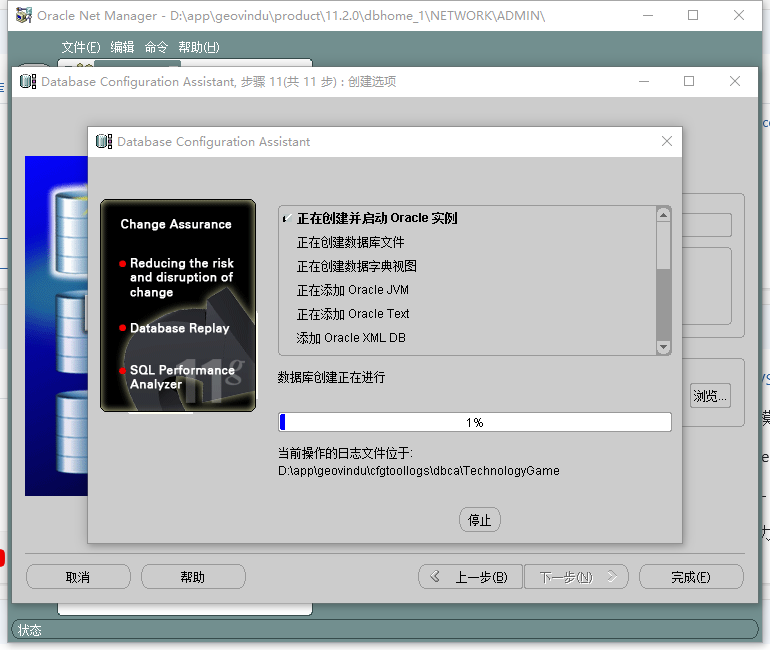Screen dimensions: 770x650
Task: Click the Oracle Net Manager title bar icon
Action: 24,16
